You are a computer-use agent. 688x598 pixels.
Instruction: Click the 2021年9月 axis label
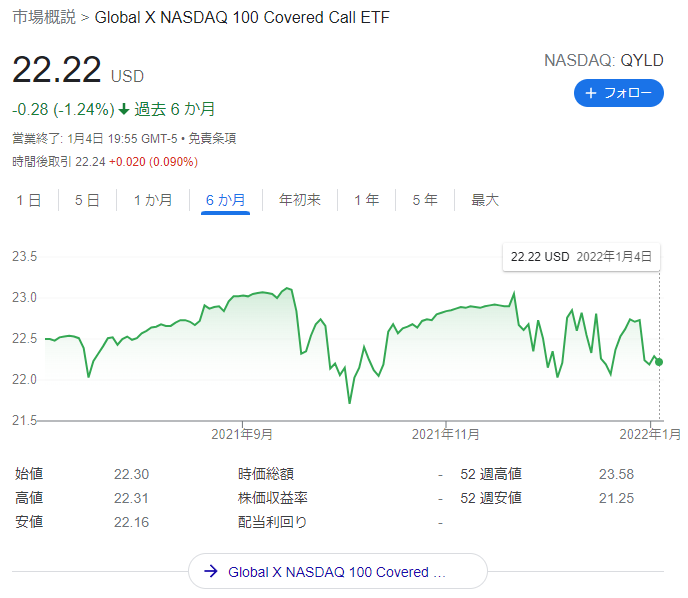[x=242, y=434]
